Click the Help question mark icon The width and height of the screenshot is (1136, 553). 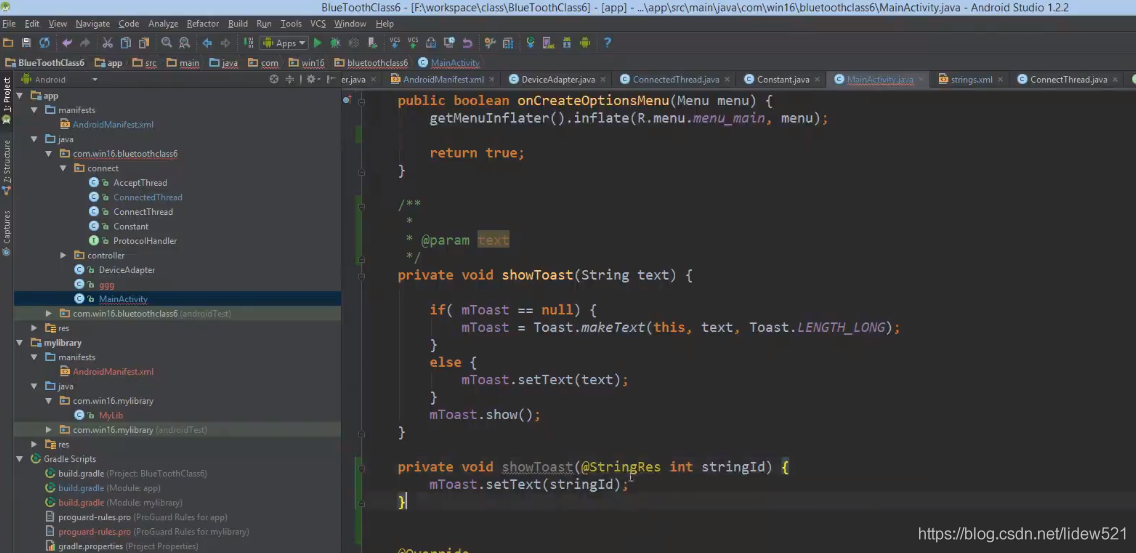click(607, 43)
